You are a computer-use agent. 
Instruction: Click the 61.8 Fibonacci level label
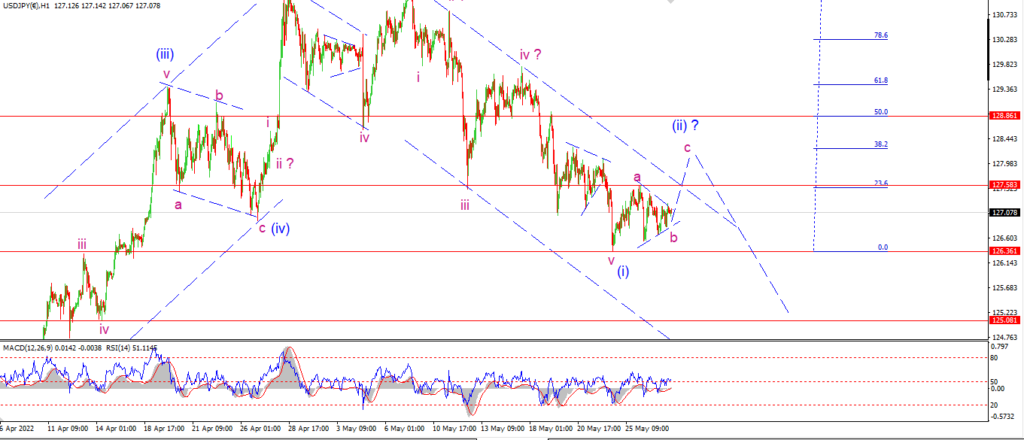(881, 80)
